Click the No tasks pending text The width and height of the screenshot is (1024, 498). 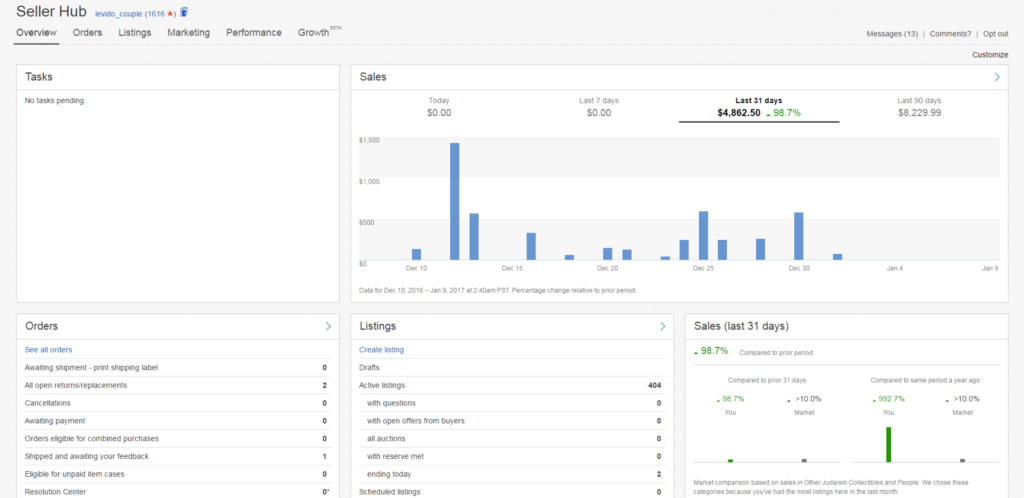[x=55, y=101]
